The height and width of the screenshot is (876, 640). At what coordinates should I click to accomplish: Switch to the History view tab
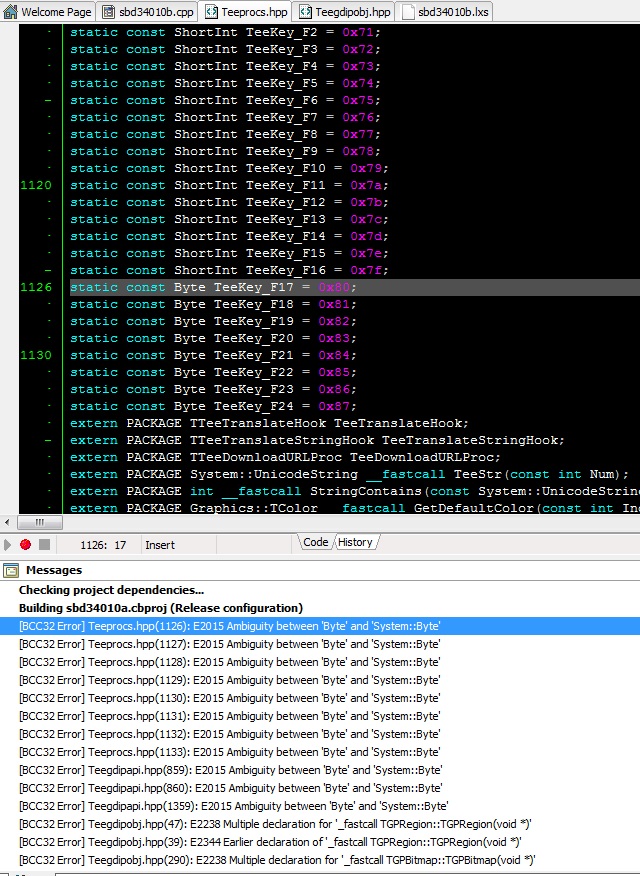[354, 542]
